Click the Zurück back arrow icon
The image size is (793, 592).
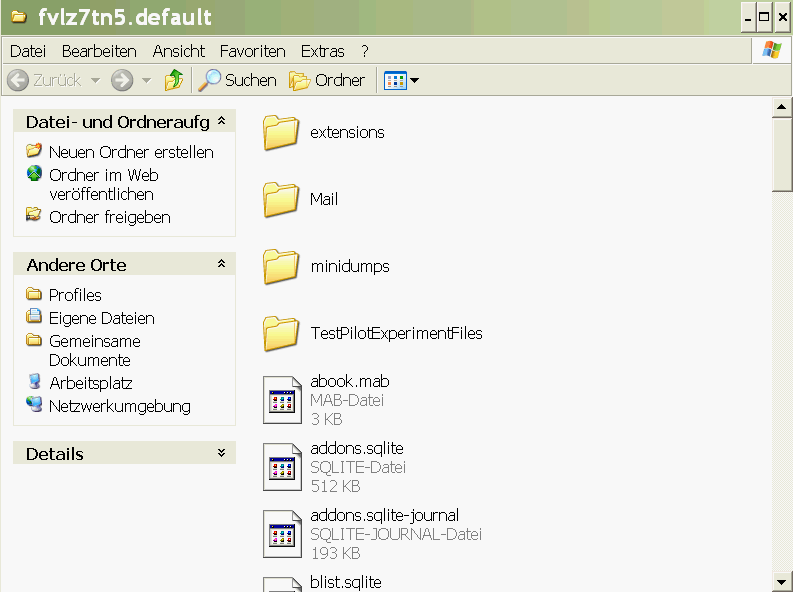[x=18, y=80]
